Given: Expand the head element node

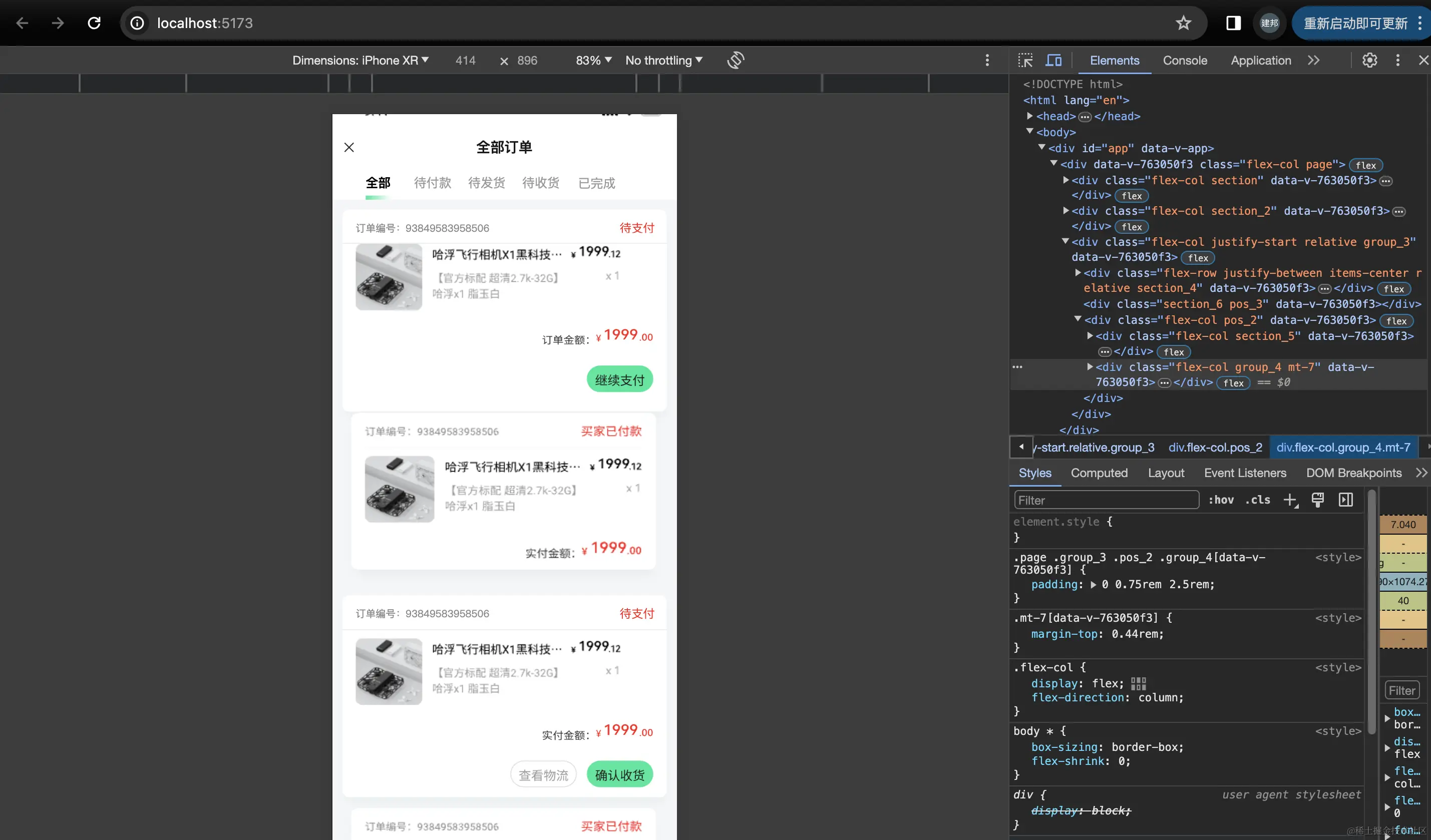Looking at the screenshot, I should [x=1029, y=116].
